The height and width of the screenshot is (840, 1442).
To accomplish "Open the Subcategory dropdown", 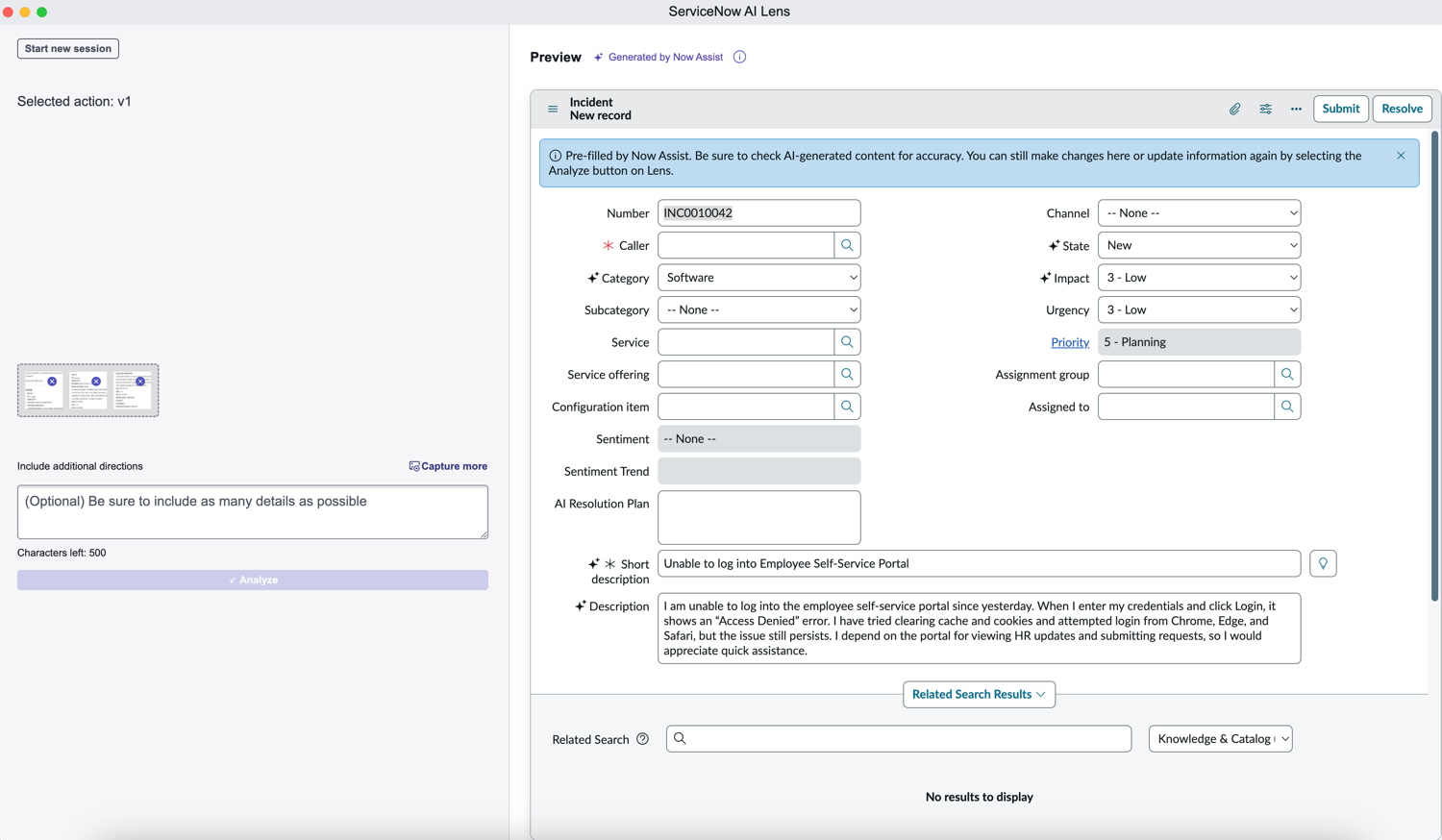I will click(x=758, y=309).
